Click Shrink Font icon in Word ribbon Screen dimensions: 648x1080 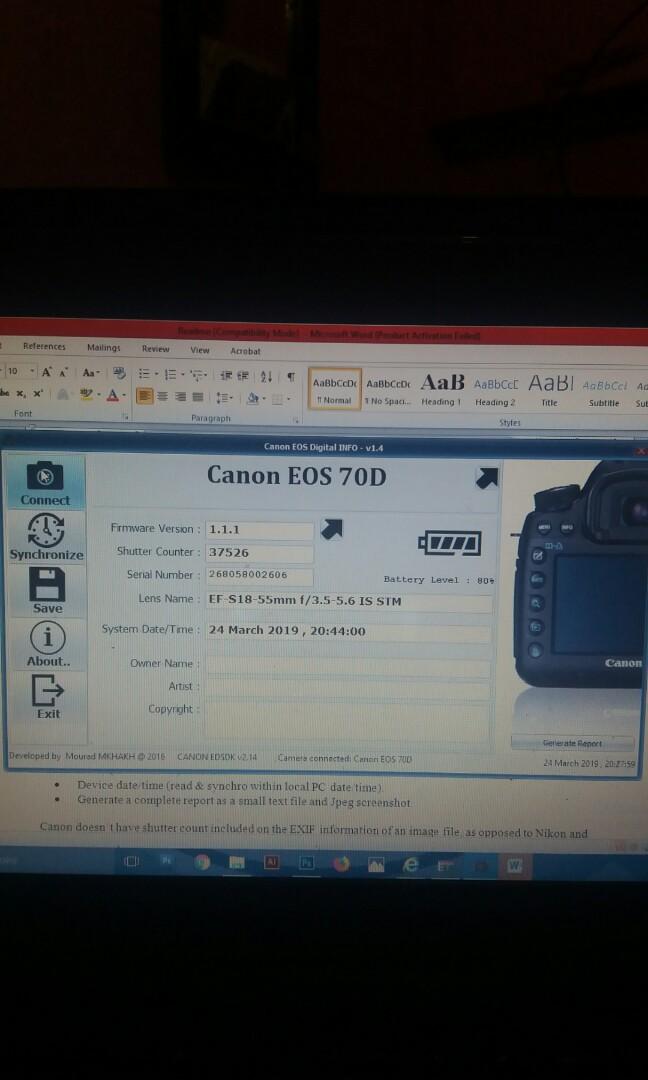coord(63,373)
